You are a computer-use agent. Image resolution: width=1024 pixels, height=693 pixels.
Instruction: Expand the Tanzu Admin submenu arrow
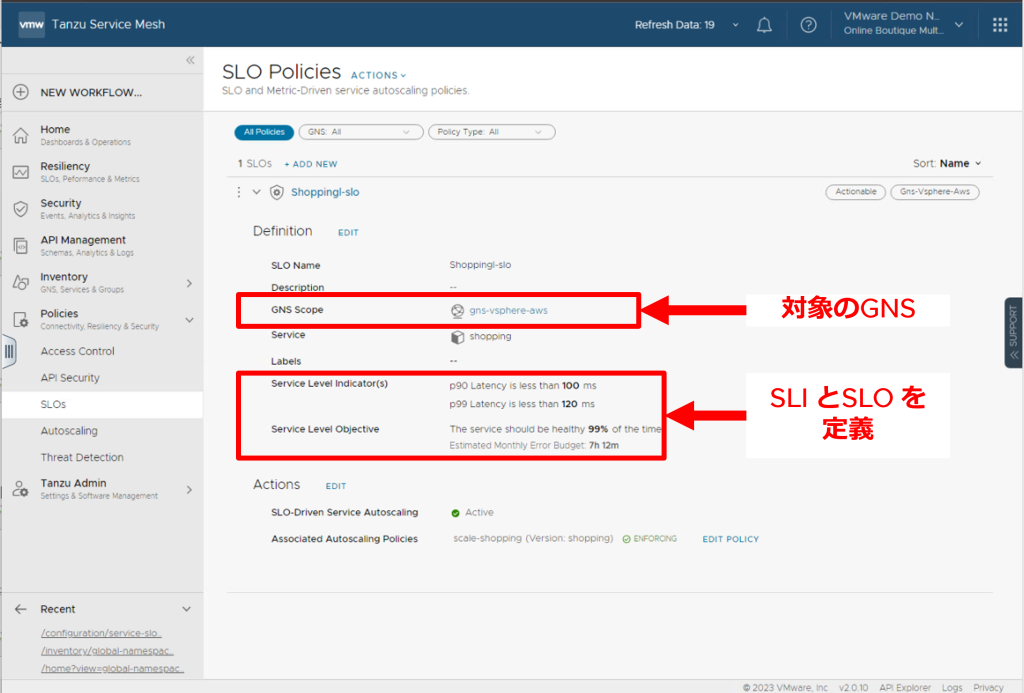pyautogui.click(x=189, y=489)
